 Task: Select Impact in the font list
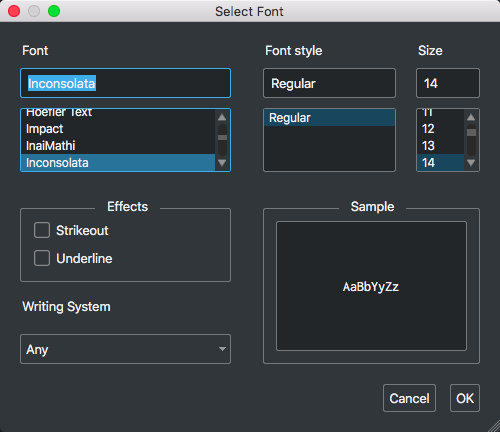click(x=118, y=129)
